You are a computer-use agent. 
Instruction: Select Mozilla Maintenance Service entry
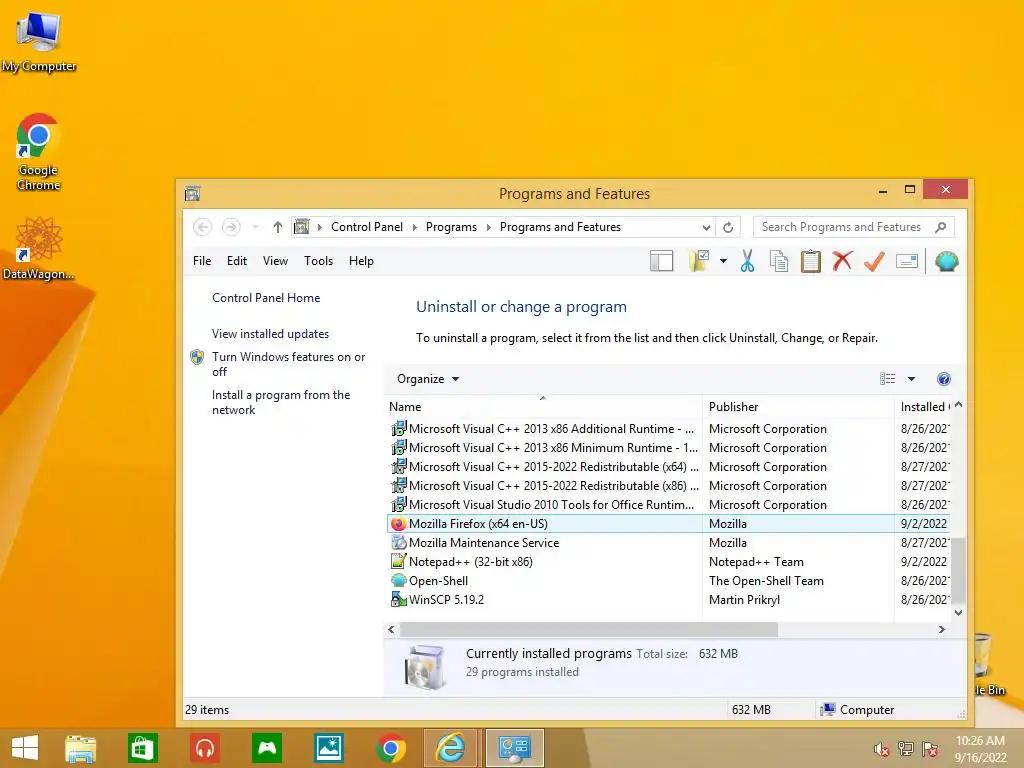click(x=667, y=543)
